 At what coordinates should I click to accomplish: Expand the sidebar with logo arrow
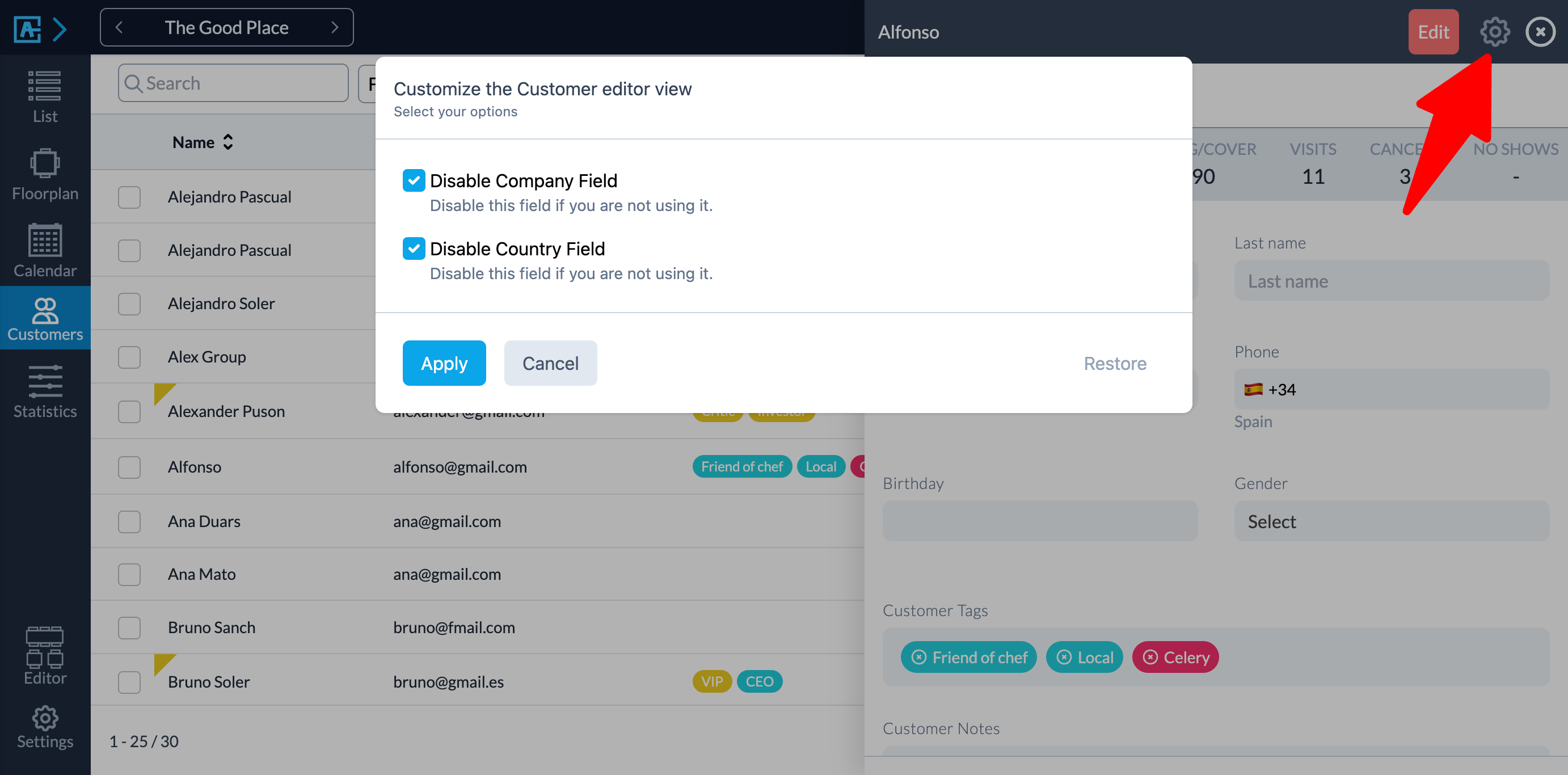(60, 28)
